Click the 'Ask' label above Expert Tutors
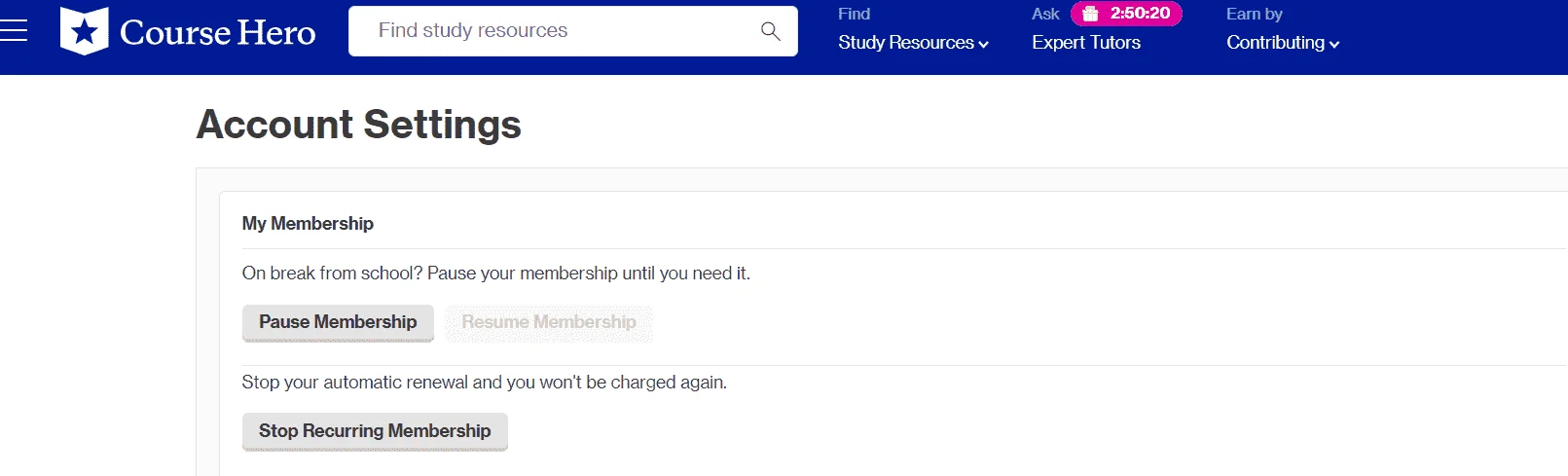 point(1045,14)
